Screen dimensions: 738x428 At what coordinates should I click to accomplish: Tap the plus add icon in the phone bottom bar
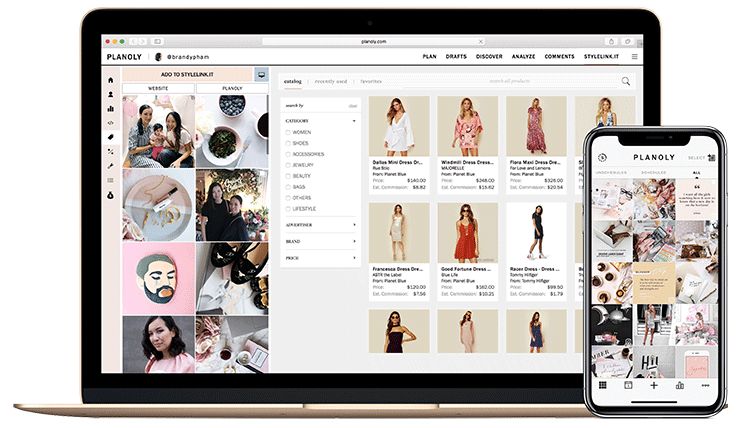click(x=654, y=385)
